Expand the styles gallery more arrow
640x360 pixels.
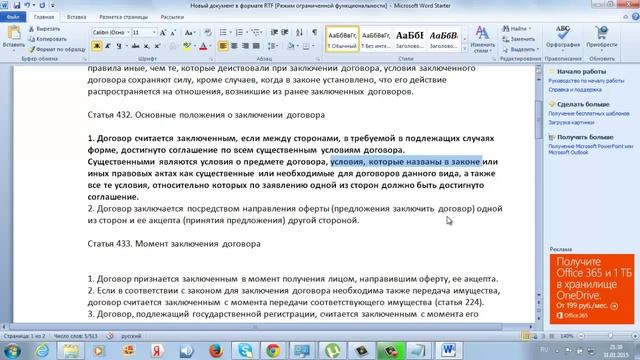[464, 49]
